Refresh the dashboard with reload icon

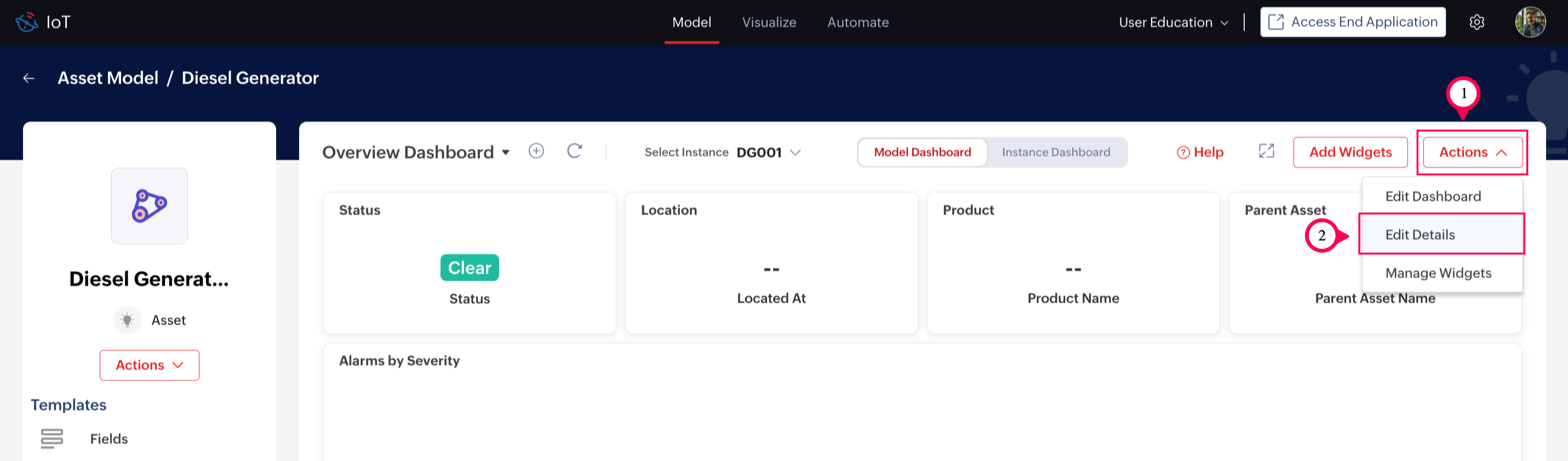point(574,152)
